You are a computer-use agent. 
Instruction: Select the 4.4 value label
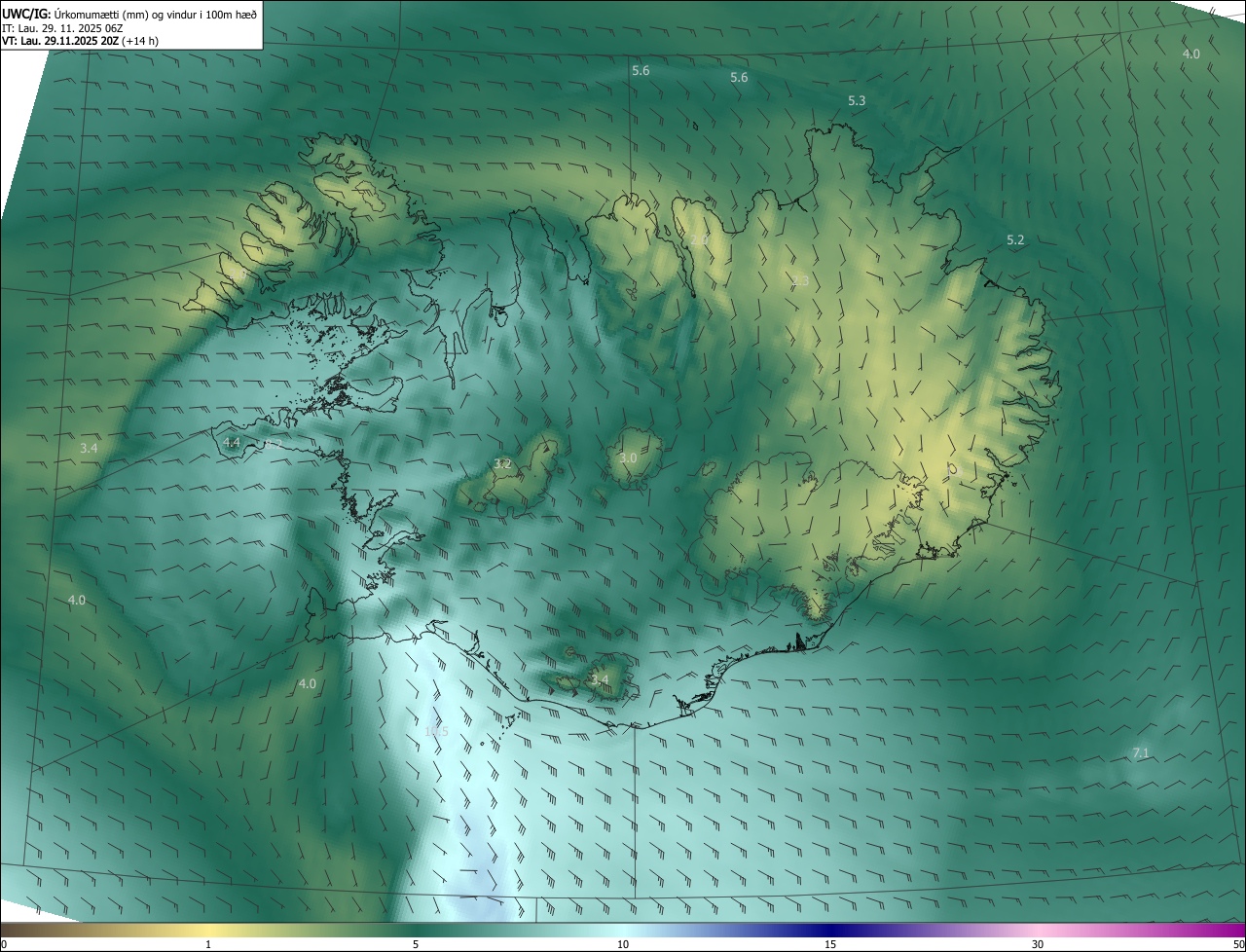tap(232, 442)
